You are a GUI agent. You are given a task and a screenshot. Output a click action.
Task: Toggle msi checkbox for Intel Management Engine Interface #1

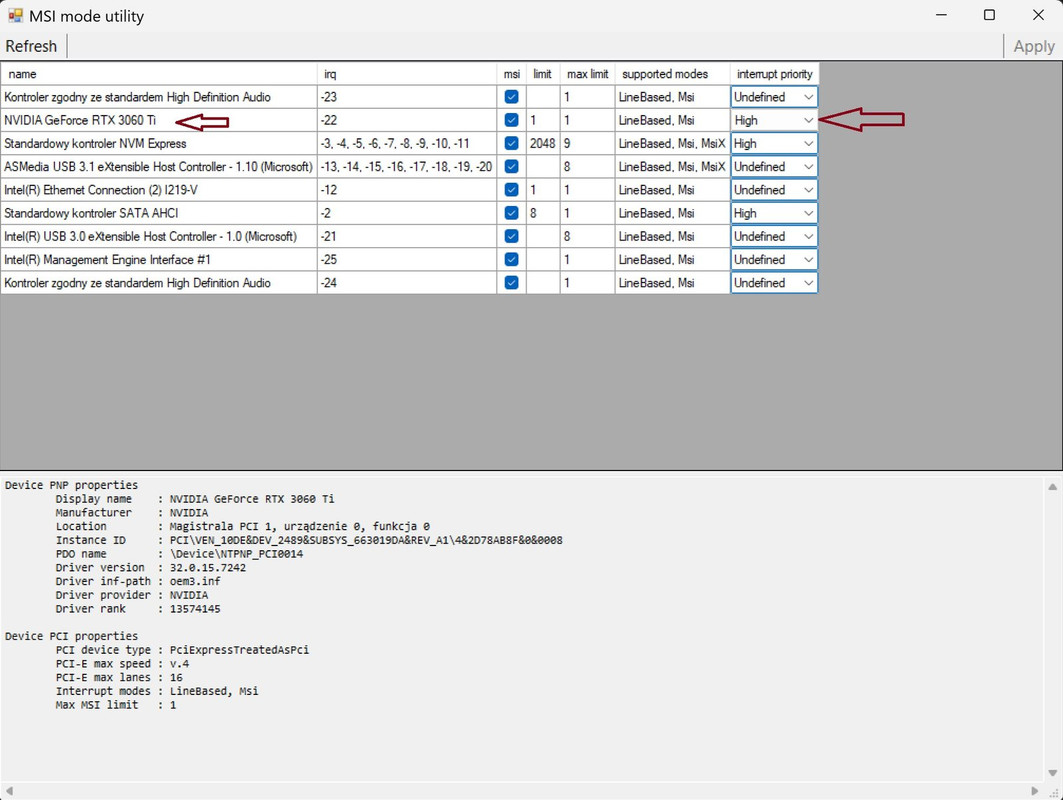(511, 260)
